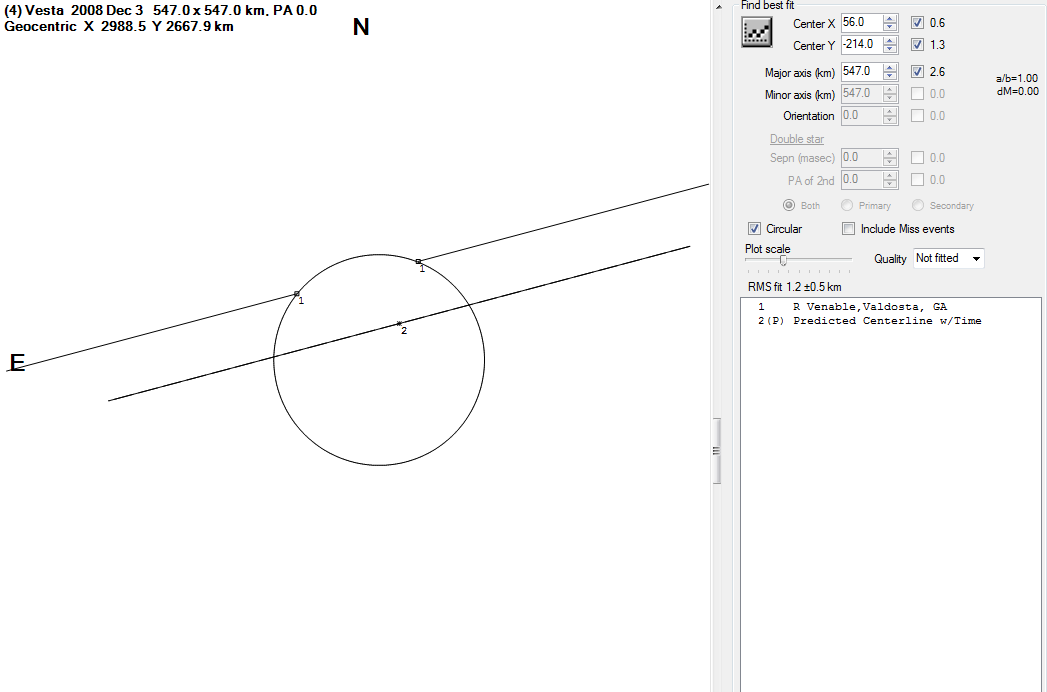
Task: Toggle the PA of 2nd checkbox
Action: tap(917, 180)
